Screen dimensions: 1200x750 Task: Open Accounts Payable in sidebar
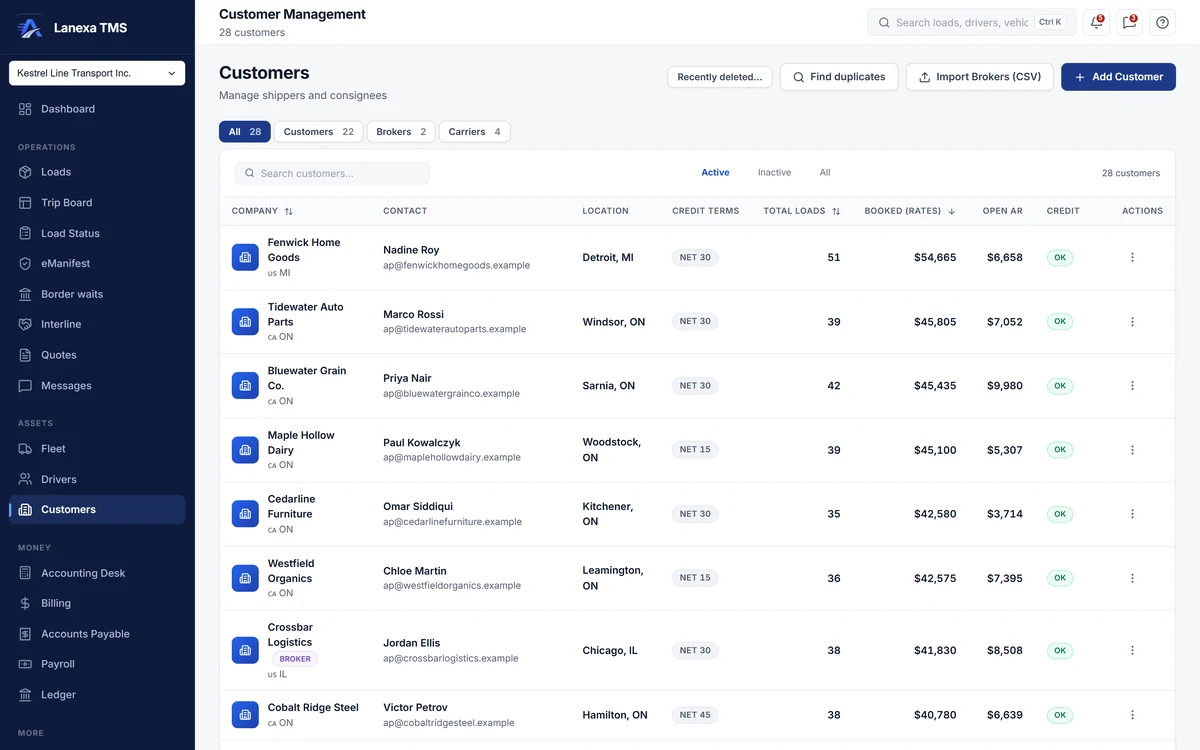(x=97, y=634)
